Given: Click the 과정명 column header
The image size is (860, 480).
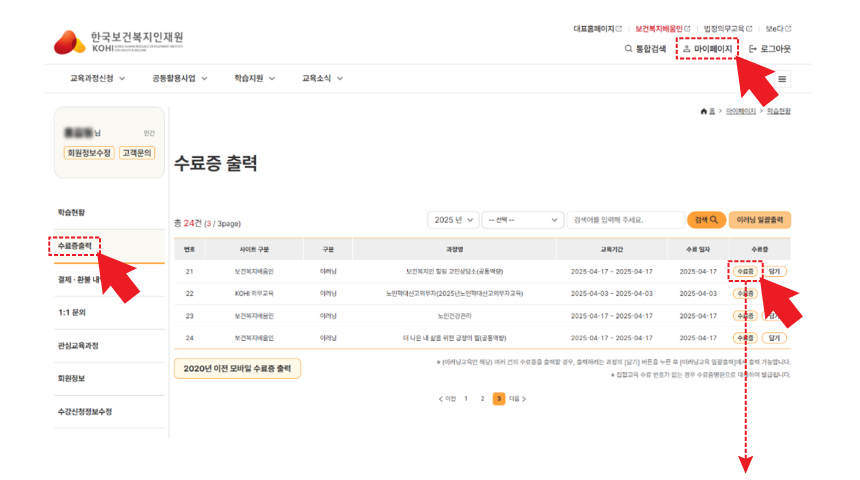Looking at the screenshot, I should (455, 250).
